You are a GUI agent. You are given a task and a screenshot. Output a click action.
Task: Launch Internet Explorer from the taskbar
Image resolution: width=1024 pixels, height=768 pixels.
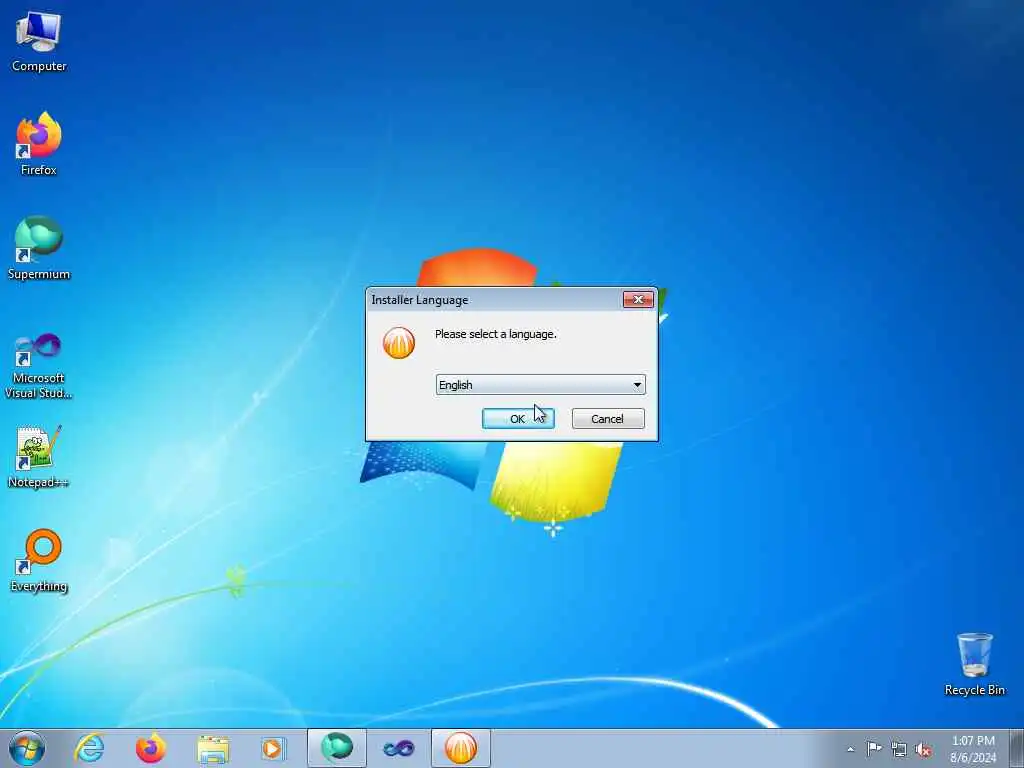pyautogui.click(x=89, y=748)
